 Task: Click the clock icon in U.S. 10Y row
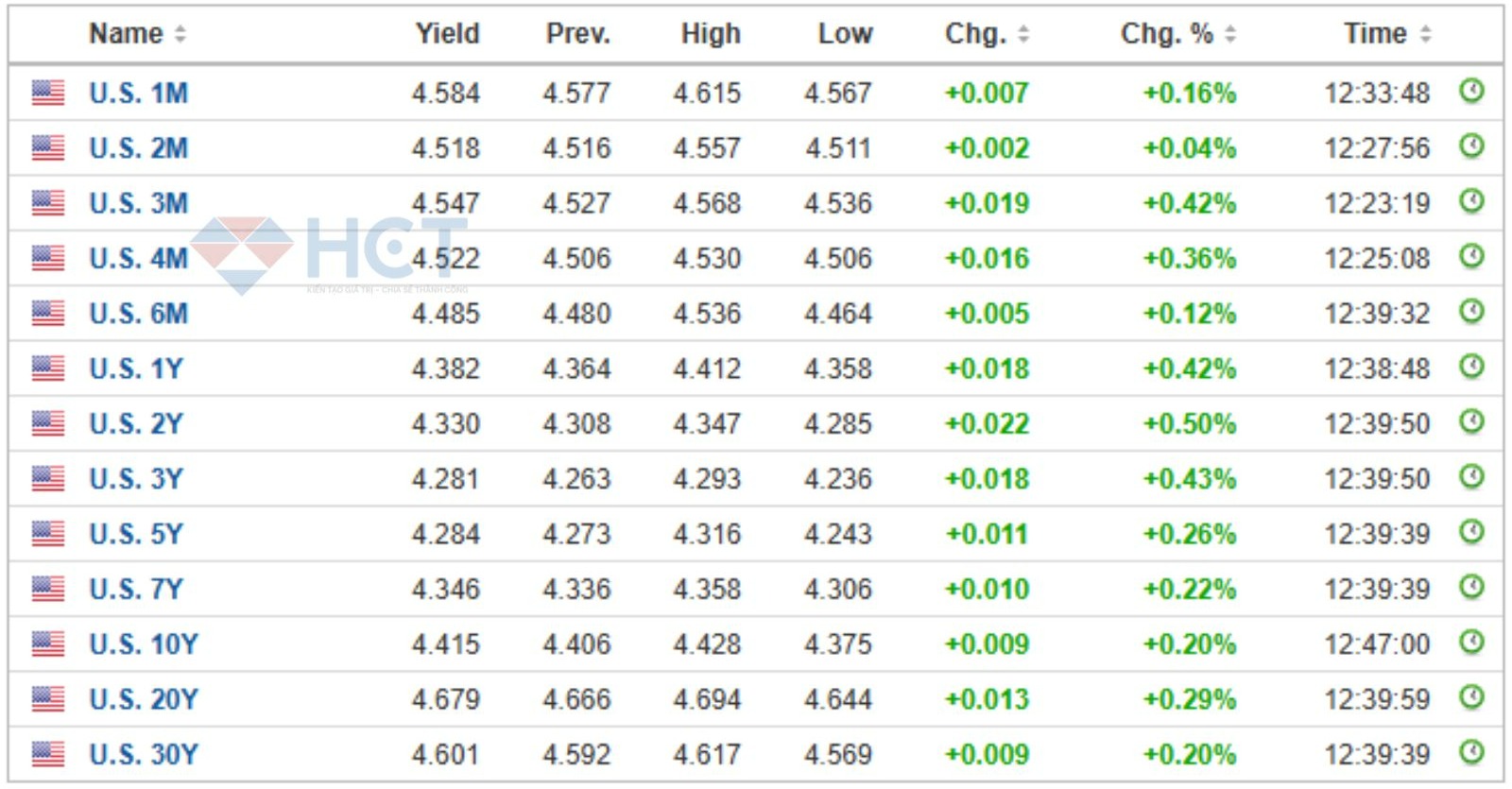pos(1471,643)
